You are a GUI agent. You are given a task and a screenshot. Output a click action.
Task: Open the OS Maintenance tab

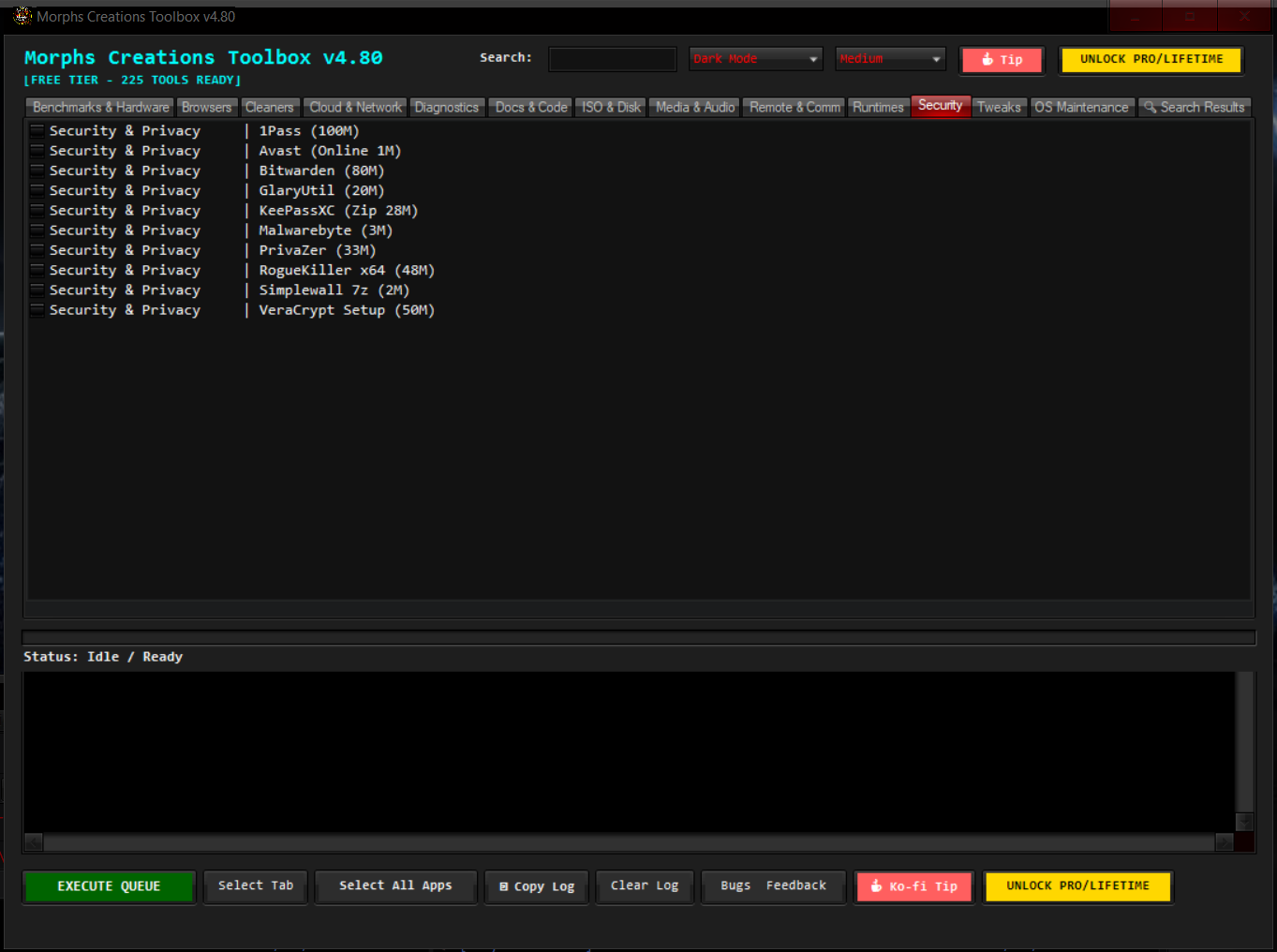[x=1082, y=108]
